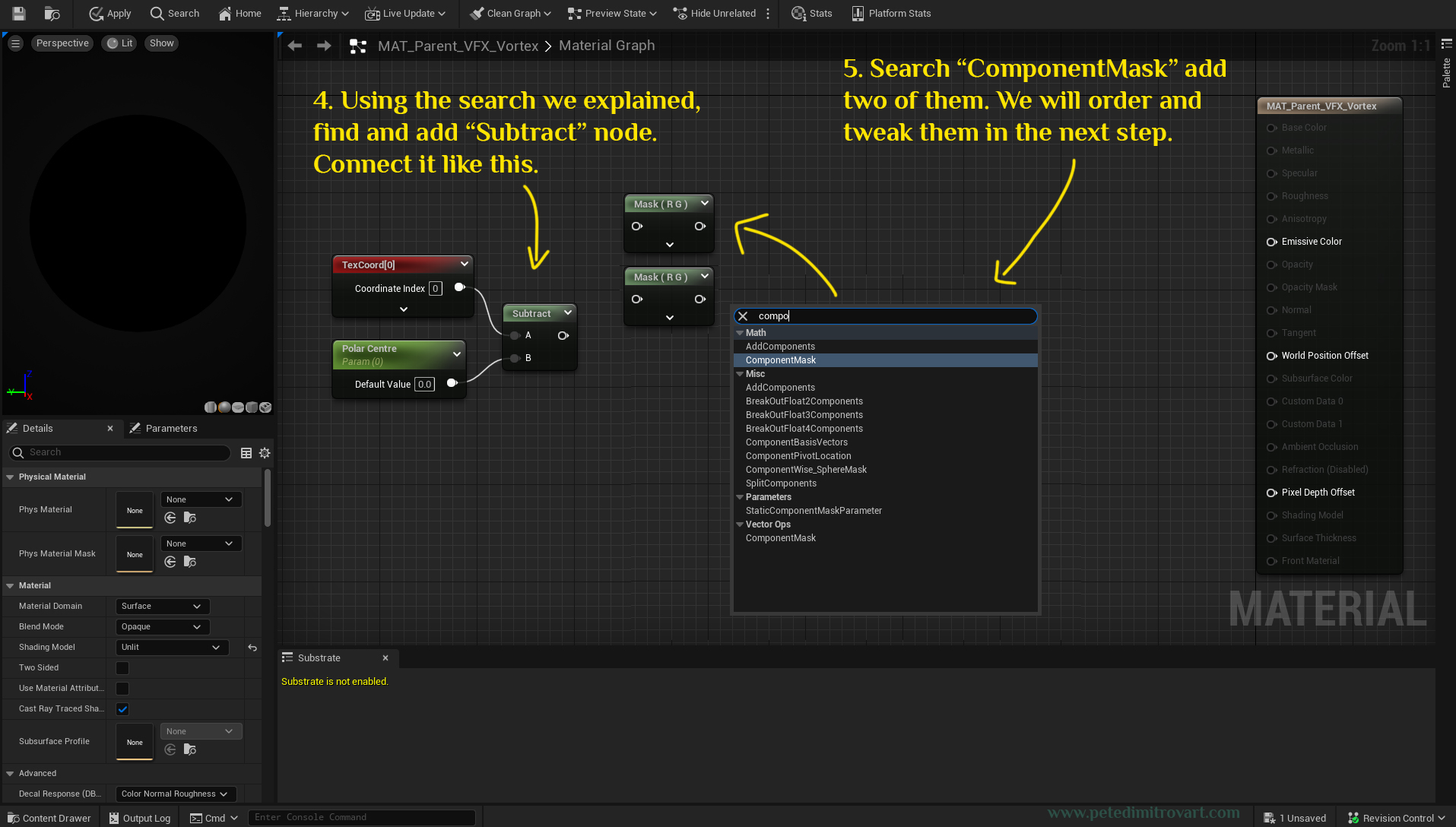
Task: Select ComponentPivotLocation entry
Action: coord(886,456)
